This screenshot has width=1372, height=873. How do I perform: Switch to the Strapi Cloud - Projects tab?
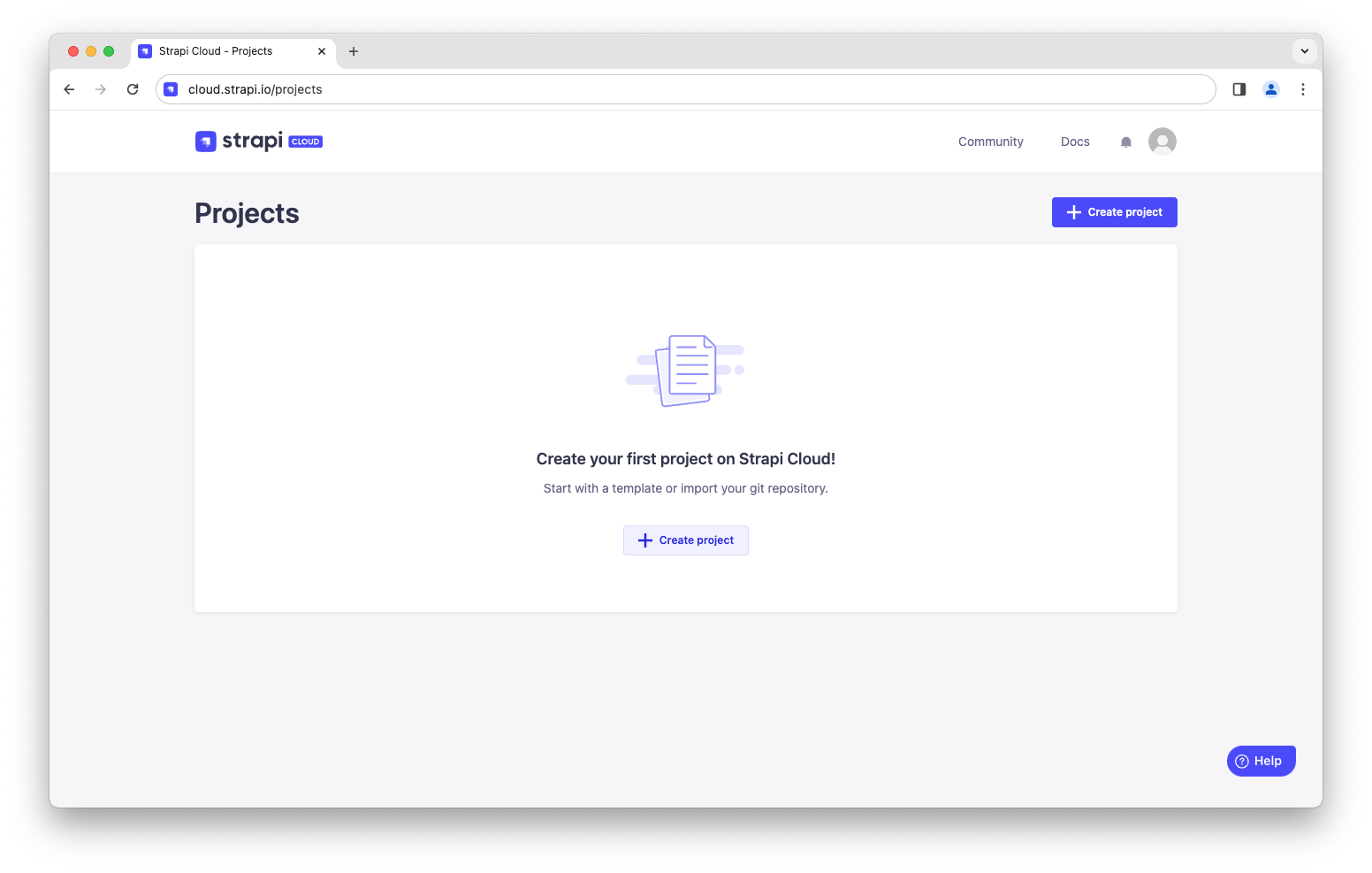[x=215, y=50]
